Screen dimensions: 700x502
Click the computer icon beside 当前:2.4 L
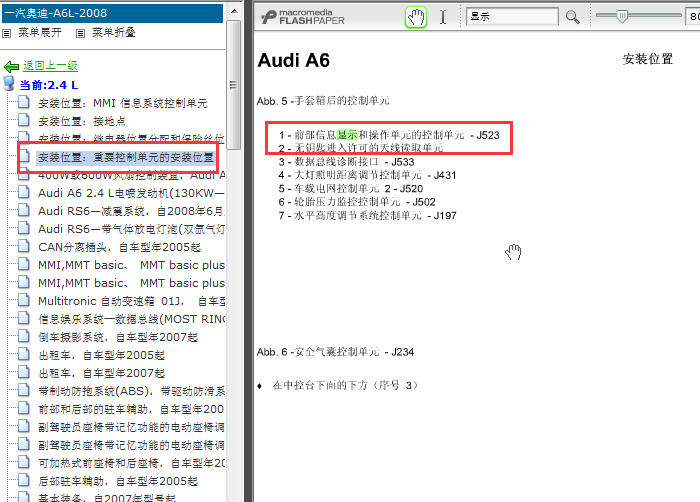pos(8,84)
